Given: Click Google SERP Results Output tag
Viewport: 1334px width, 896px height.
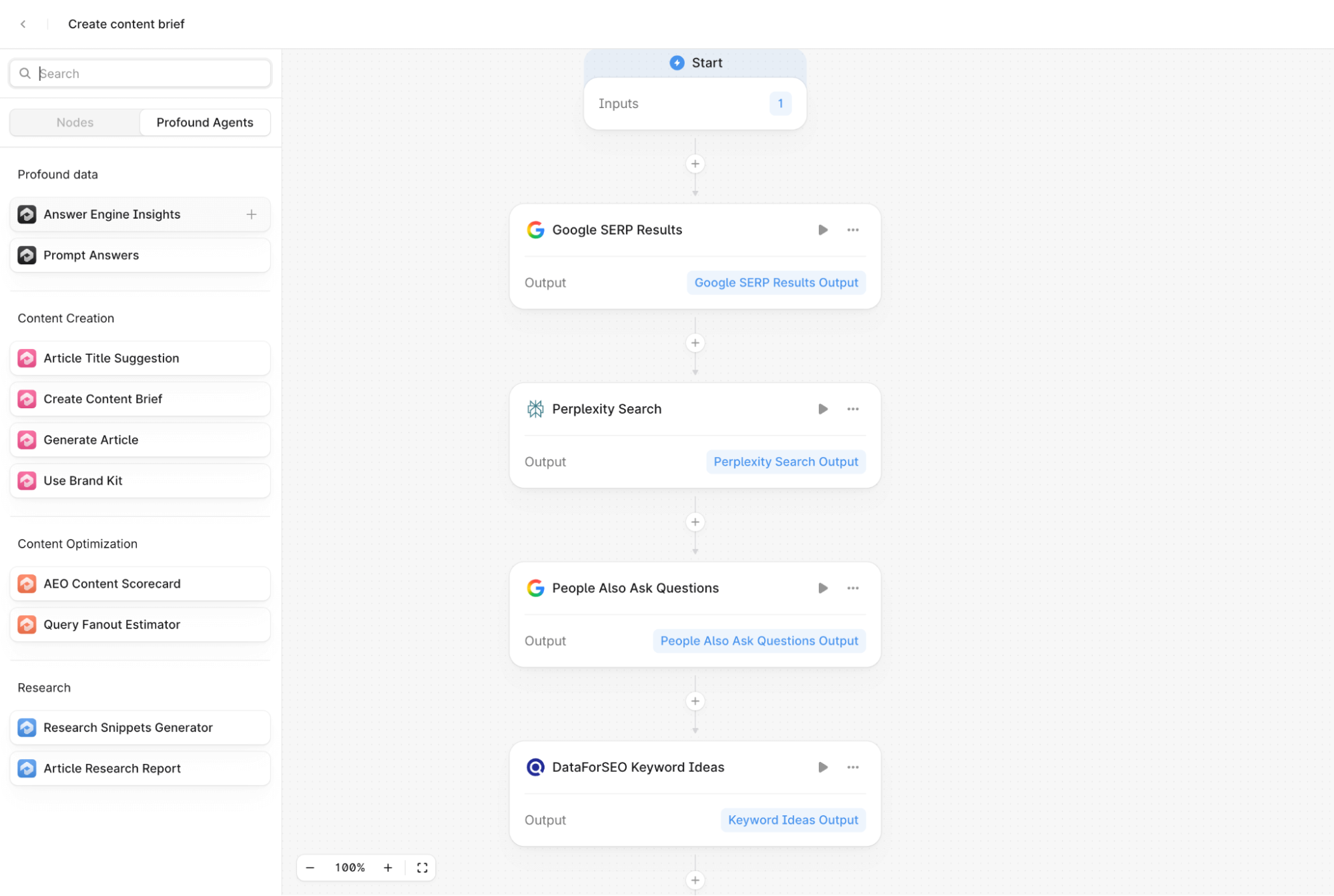Looking at the screenshot, I should (776, 283).
